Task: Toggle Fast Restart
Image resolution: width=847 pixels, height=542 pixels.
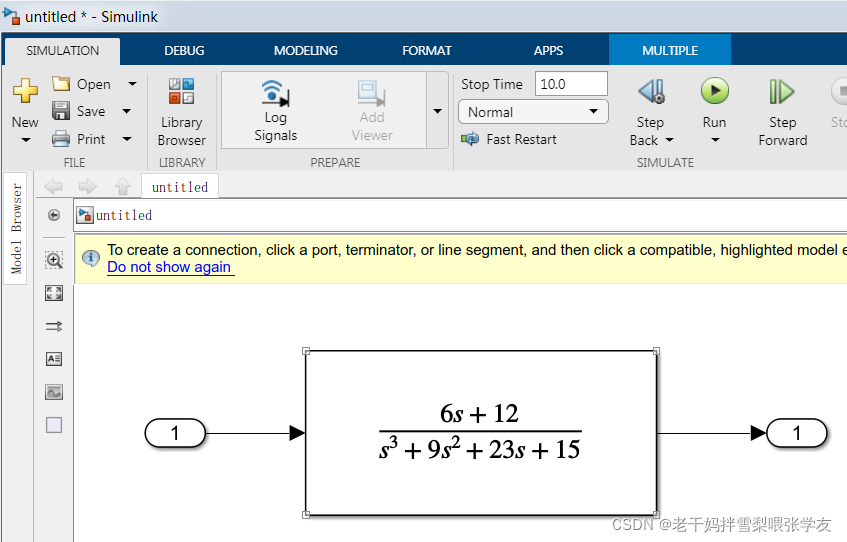Action: pos(509,139)
